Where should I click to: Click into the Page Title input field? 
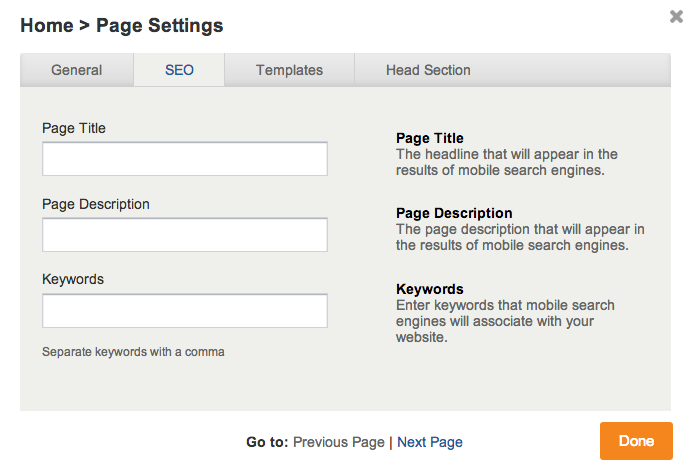point(185,159)
